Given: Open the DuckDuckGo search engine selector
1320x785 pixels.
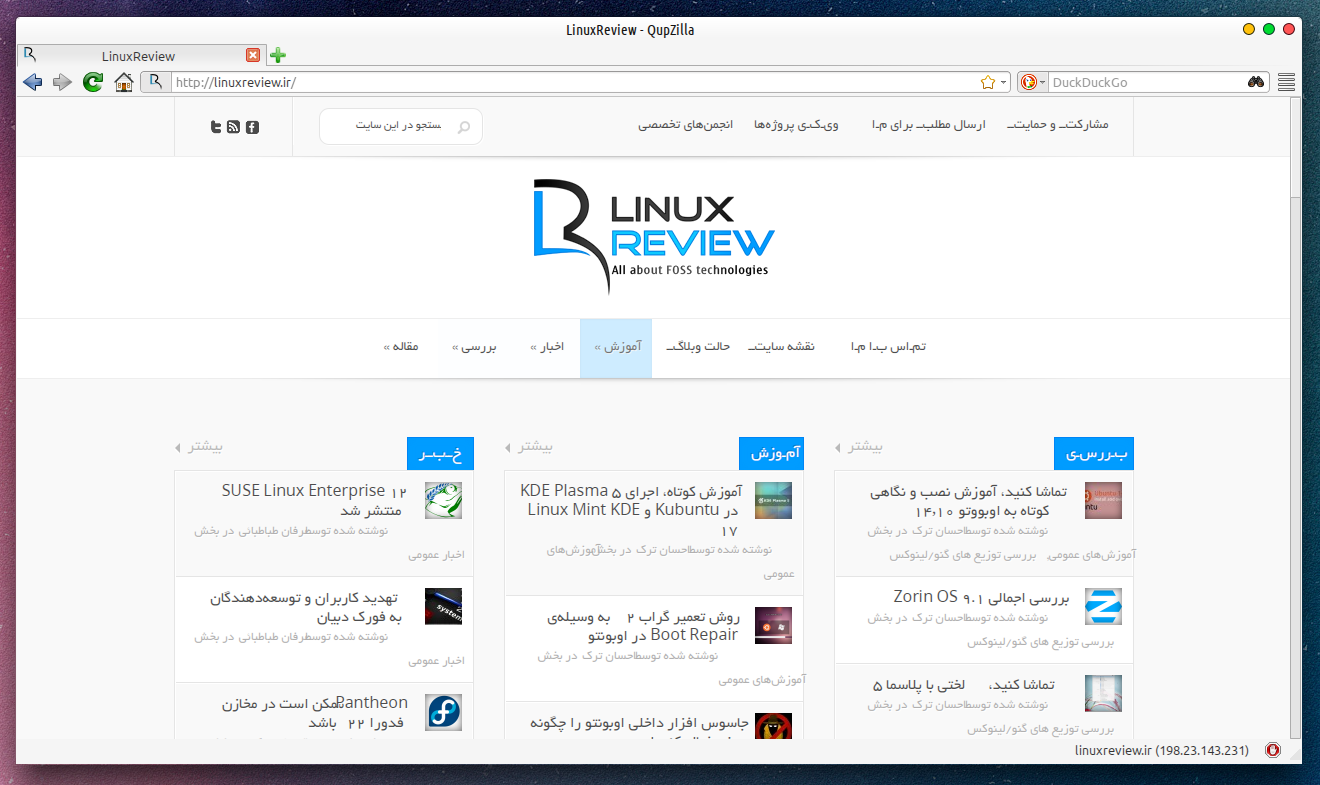Looking at the screenshot, I should (x=1033, y=82).
